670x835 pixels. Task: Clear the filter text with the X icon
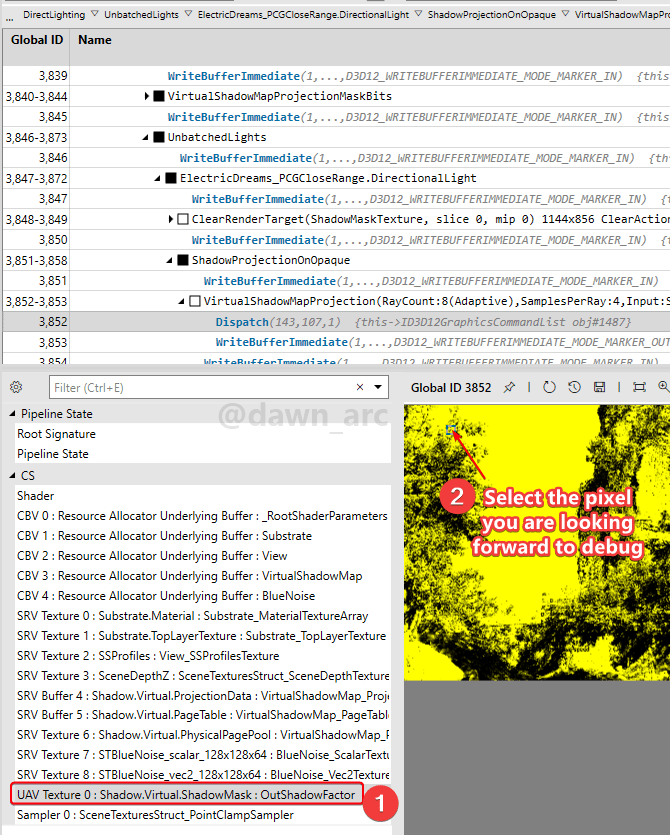coord(360,387)
